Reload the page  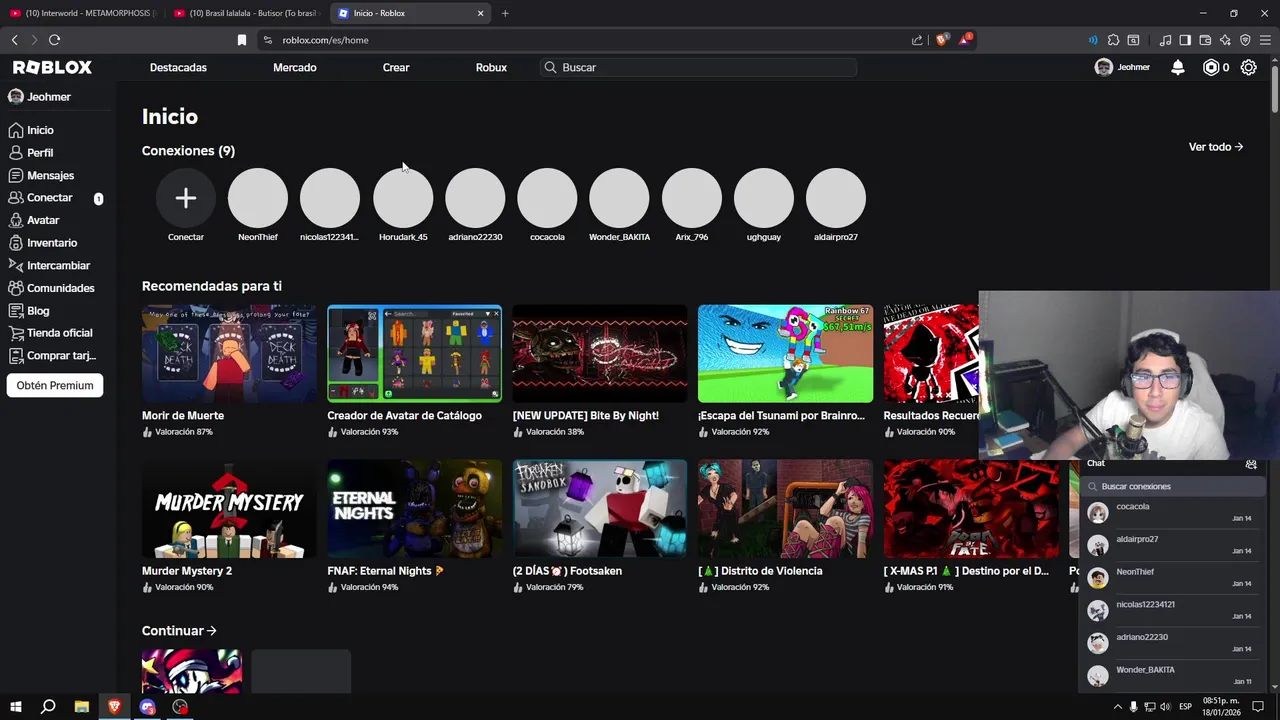pyautogui.click(x=54, y=40)
